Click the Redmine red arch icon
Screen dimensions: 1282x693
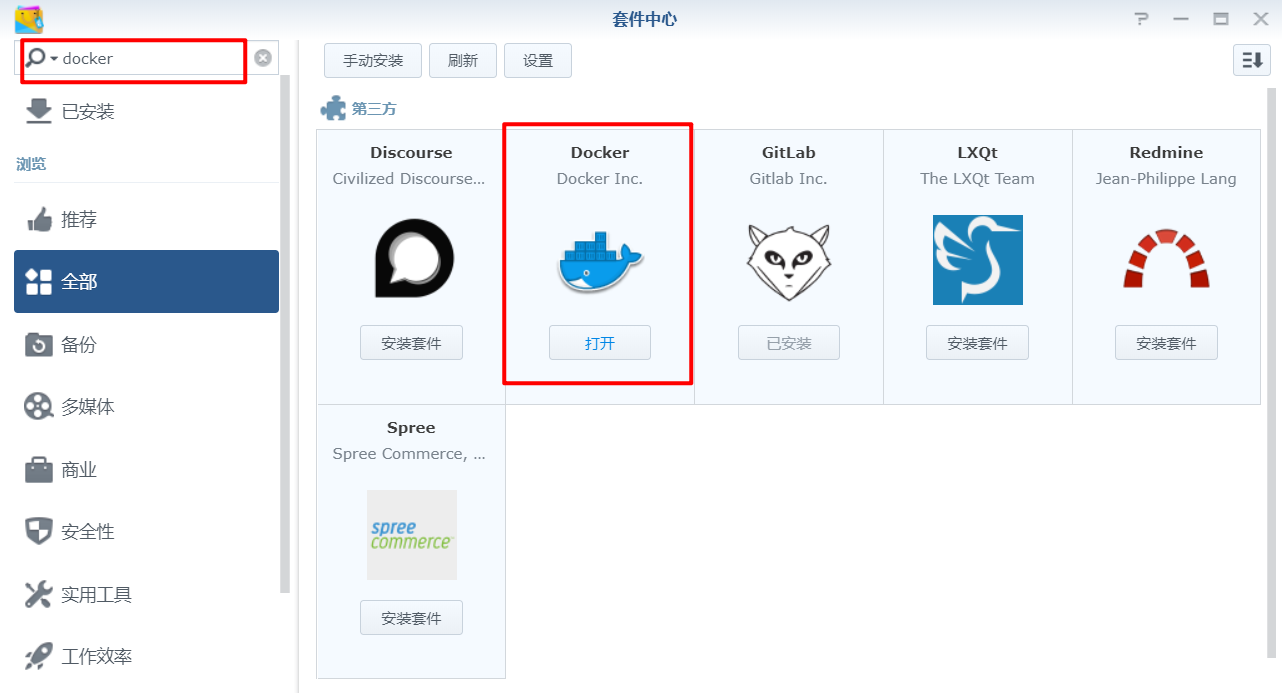pos(1166,259)
